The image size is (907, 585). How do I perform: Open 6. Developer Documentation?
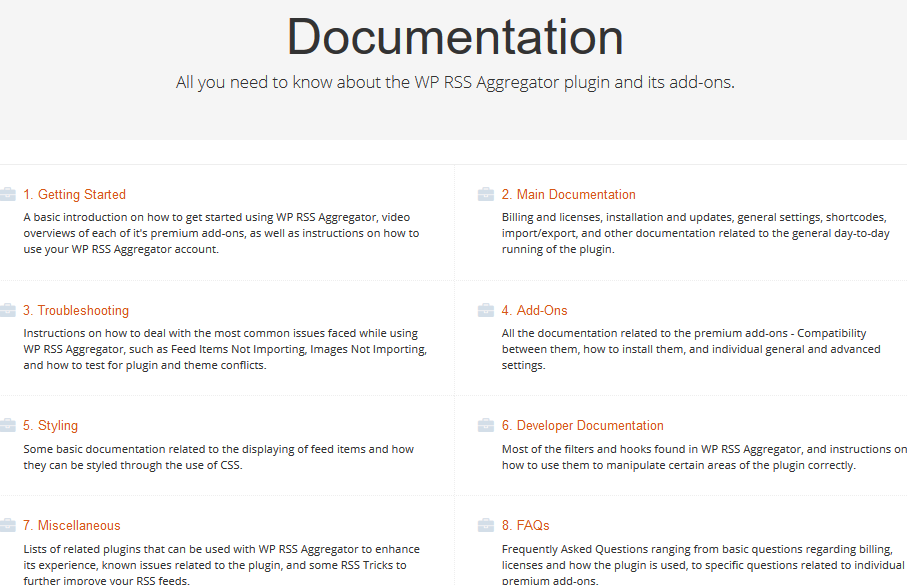click(x=582, y=425)
